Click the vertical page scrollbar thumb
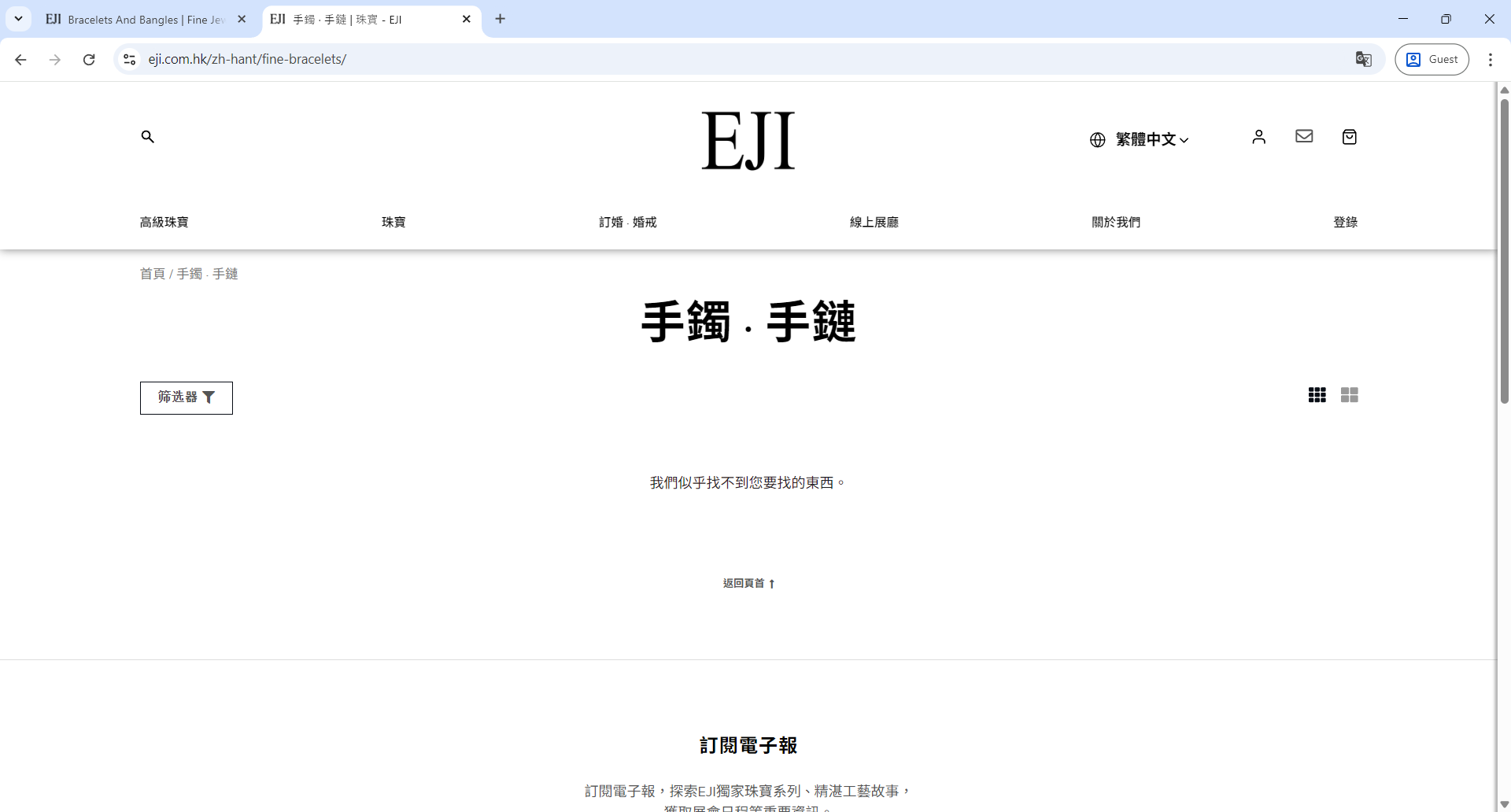This screenshot has width=1511, height=812. click(1505, 250)
